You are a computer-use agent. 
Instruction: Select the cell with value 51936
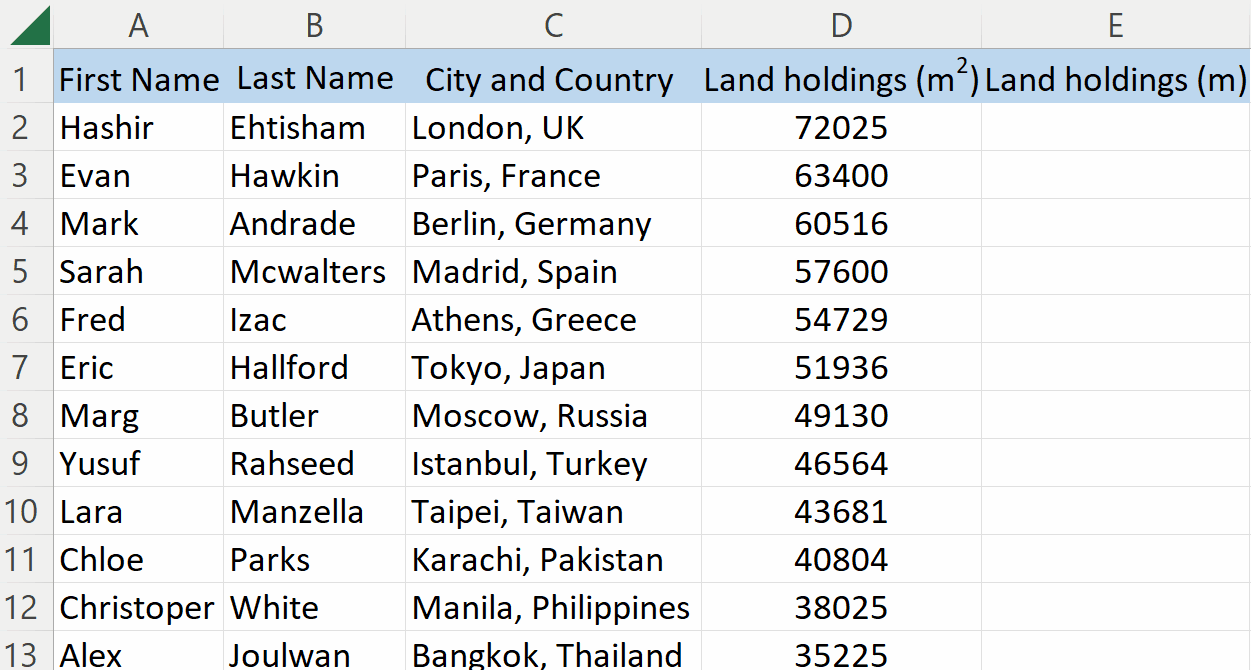841,367
